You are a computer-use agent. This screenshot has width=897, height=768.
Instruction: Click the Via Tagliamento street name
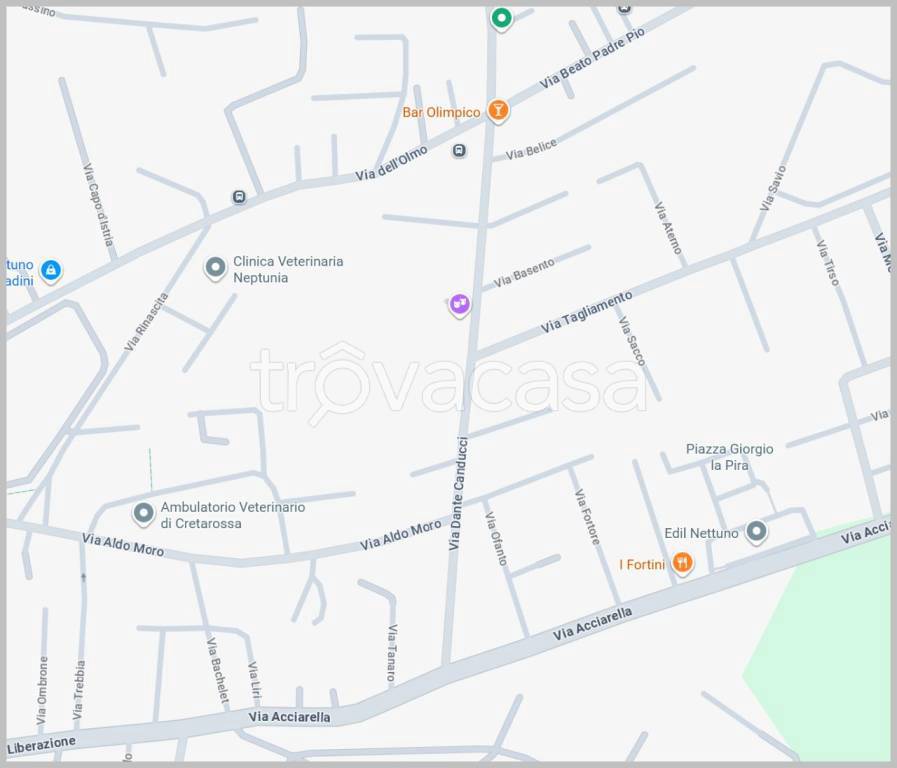tap(586, 312)
